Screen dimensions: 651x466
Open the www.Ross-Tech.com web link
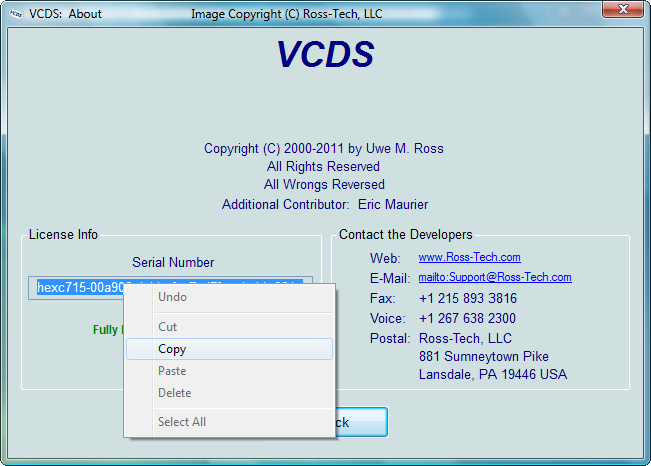point(469,257)
